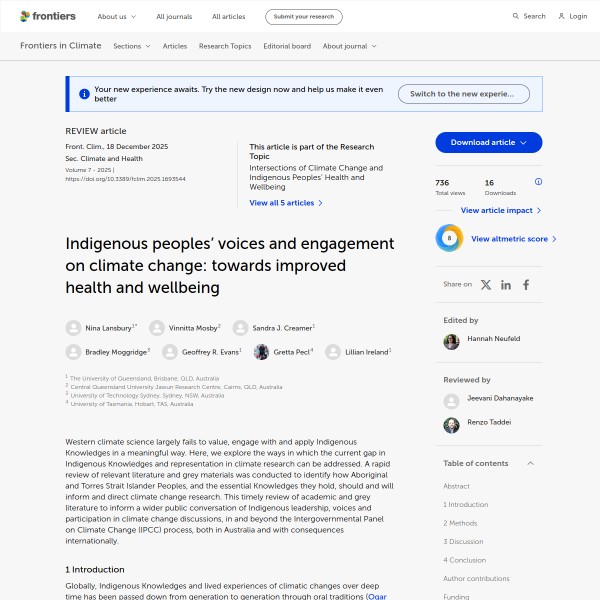The width and height of the screenshot is (600, 600).
Task: Click View article impact link
Action: 500,211
